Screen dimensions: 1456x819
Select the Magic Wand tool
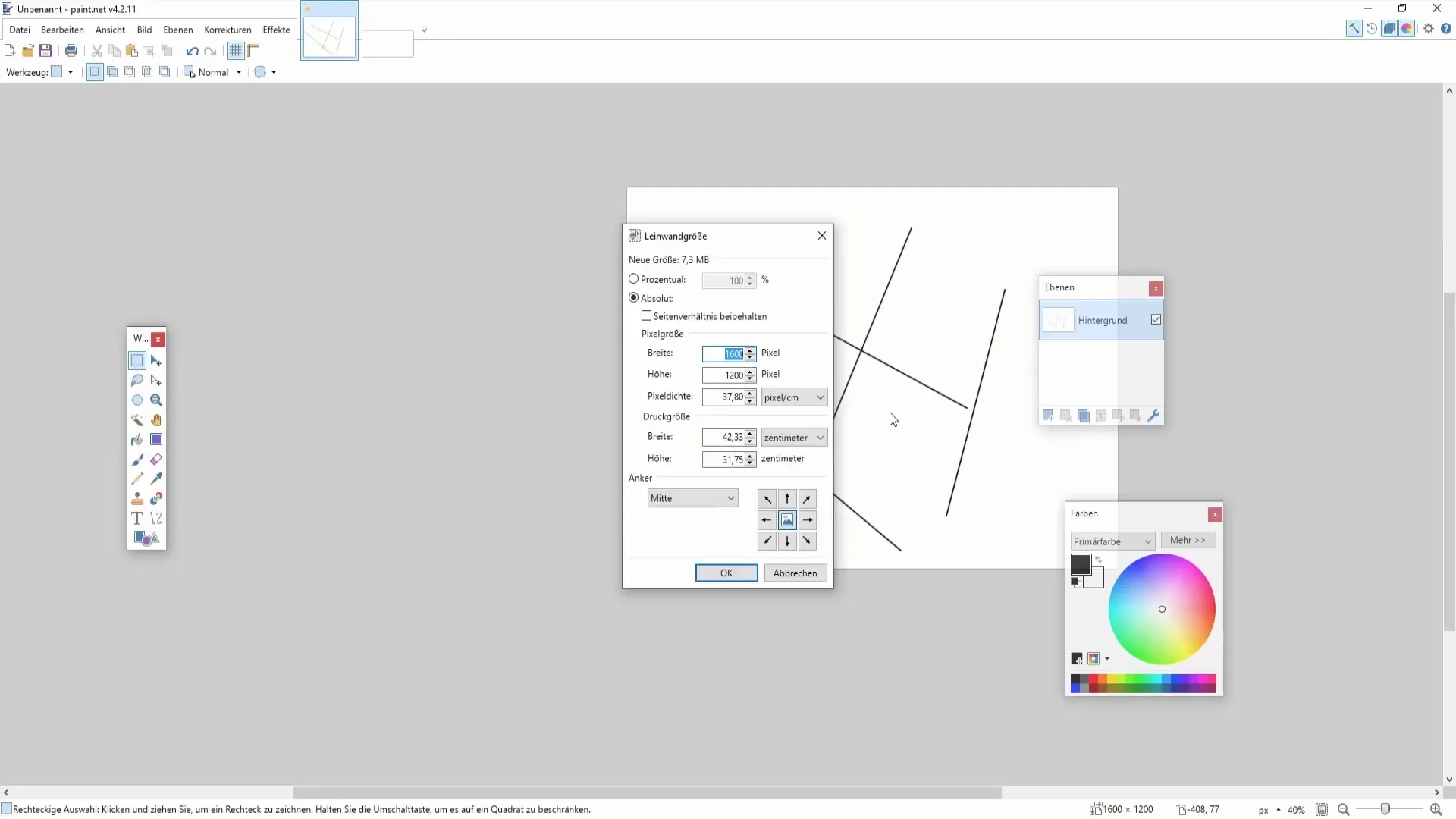(x=137, y=420)
